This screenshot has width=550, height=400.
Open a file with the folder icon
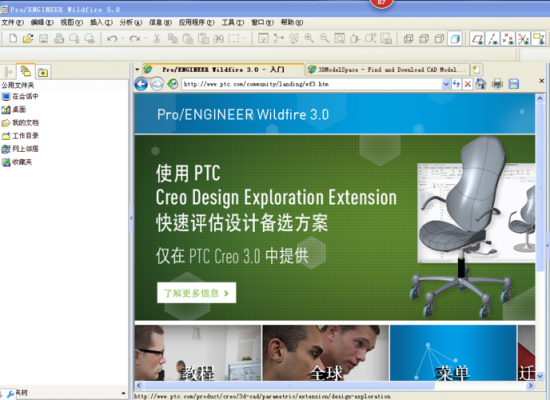pyautogui.click(x=28, y=38)
